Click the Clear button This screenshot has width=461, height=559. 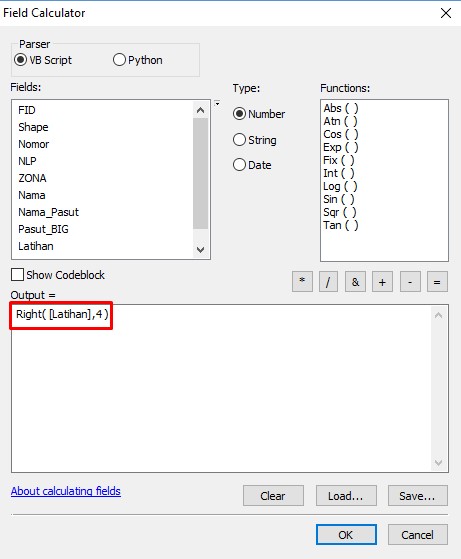point(273,496)
